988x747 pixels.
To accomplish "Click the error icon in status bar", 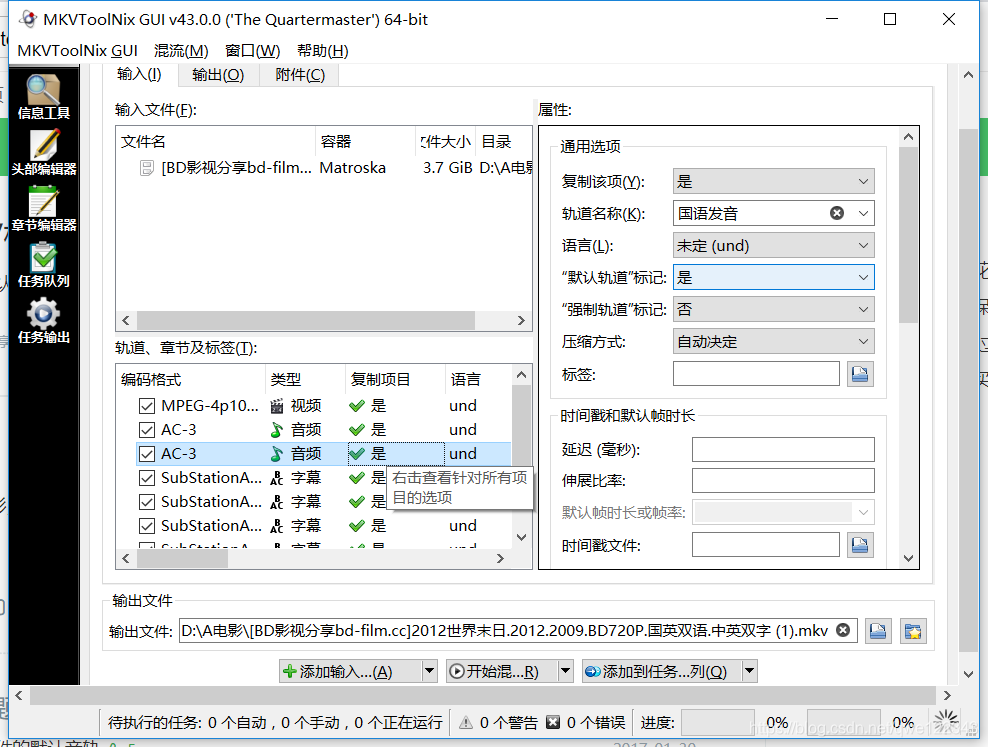I will [x=553, y=722].
